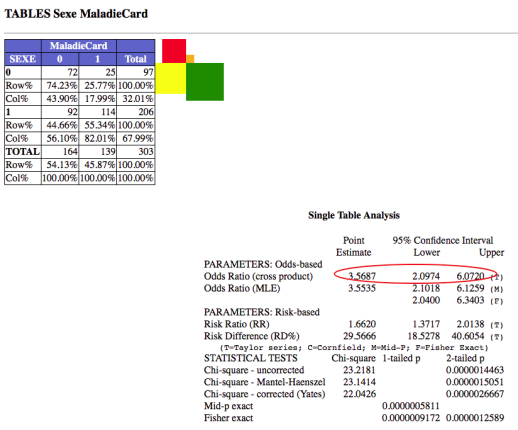
Task: Click the Chi-square uncorrected value 23.2181
Action: click(359, 370)
